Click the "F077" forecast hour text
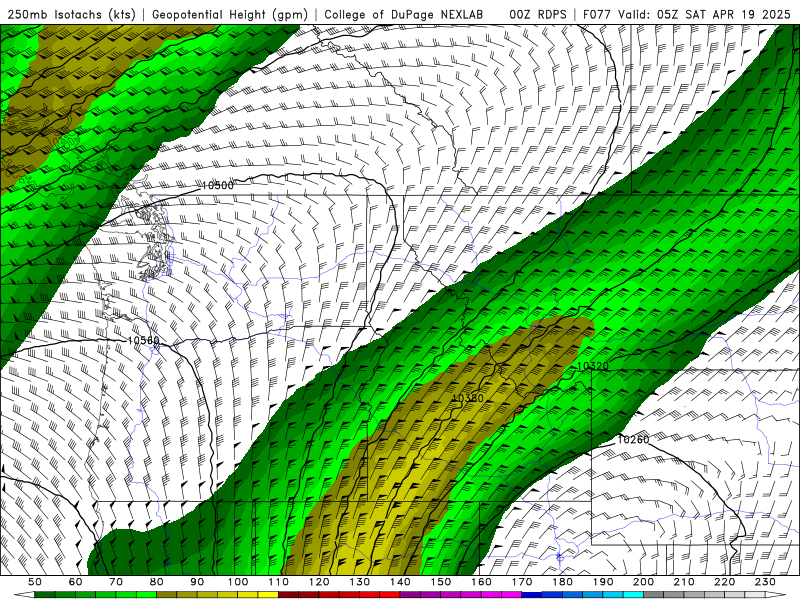The width and height of the screenshot is (800, 600). tap(597, 15)
